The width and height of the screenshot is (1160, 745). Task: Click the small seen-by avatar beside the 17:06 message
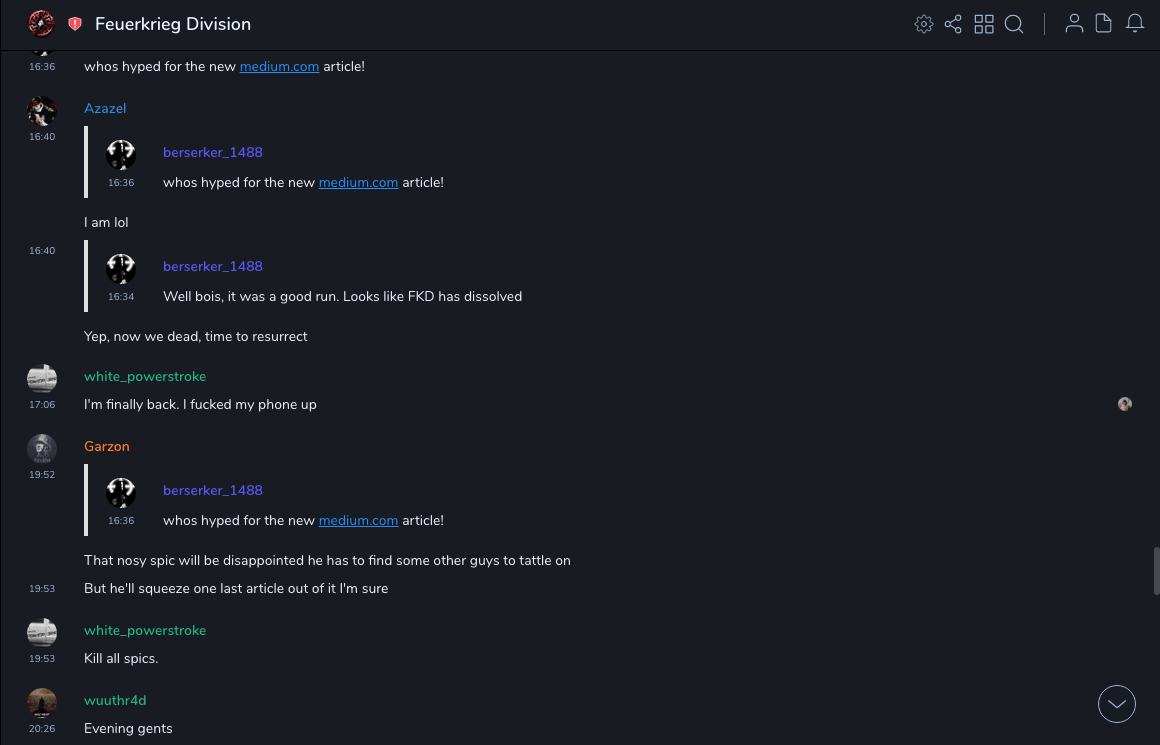(1125, 404)
